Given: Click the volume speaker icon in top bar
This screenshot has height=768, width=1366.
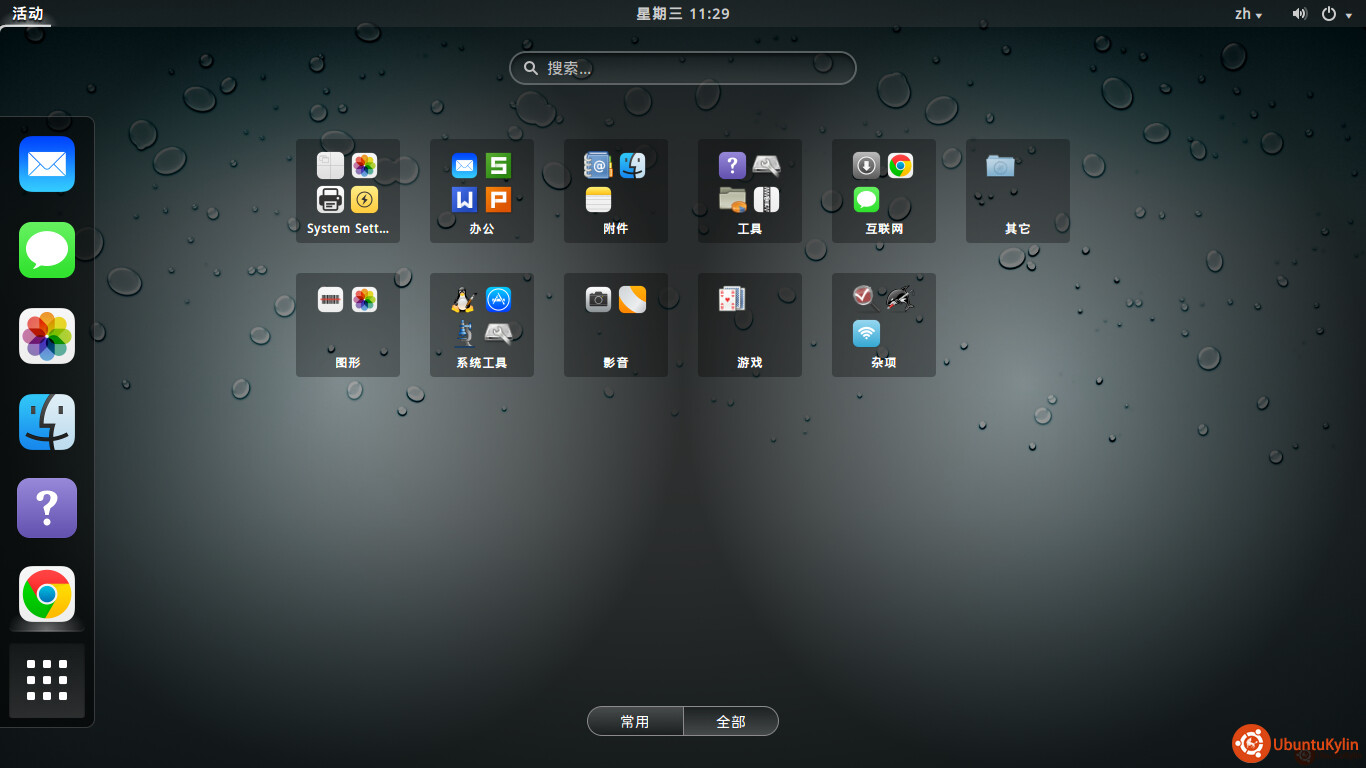Looking at the screenshot, I should coord(1299,14).
